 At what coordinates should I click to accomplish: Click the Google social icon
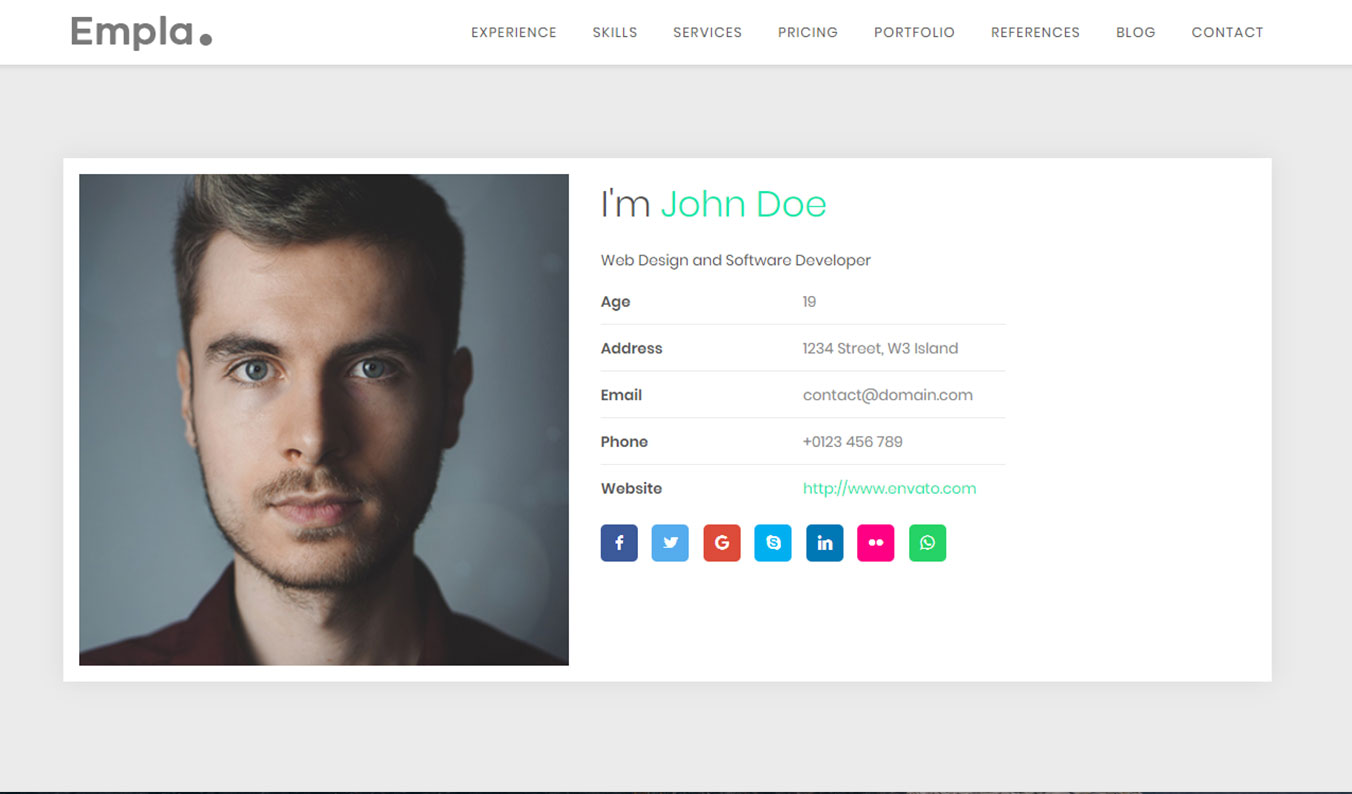(722, 543)
